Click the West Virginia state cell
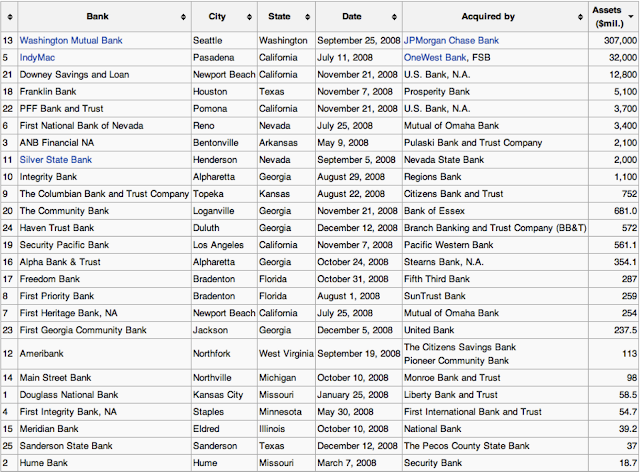Viewport: 640px width, 472px height. tap(286, 354)
